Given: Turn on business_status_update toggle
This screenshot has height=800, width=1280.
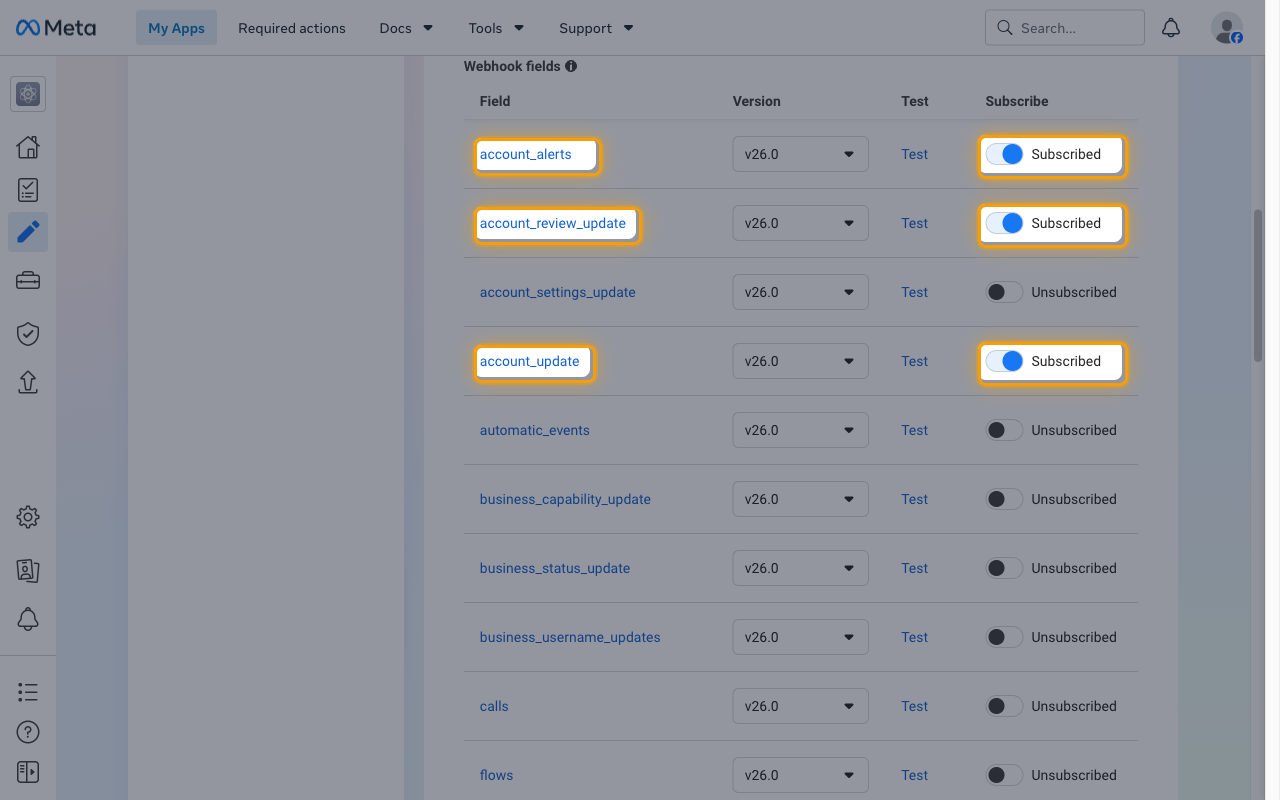Looking at the screenshot, I should click(x=1004, y=568).
